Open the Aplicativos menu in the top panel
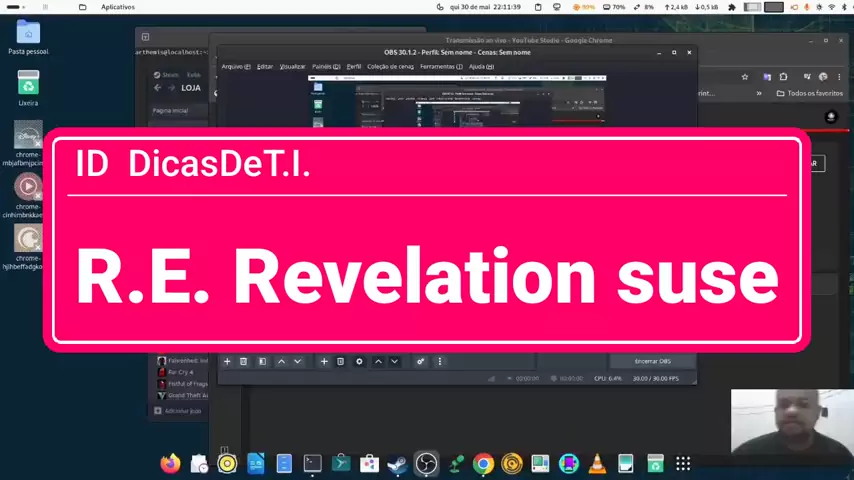Screen dimensions: 854x480 coord(117,7)
